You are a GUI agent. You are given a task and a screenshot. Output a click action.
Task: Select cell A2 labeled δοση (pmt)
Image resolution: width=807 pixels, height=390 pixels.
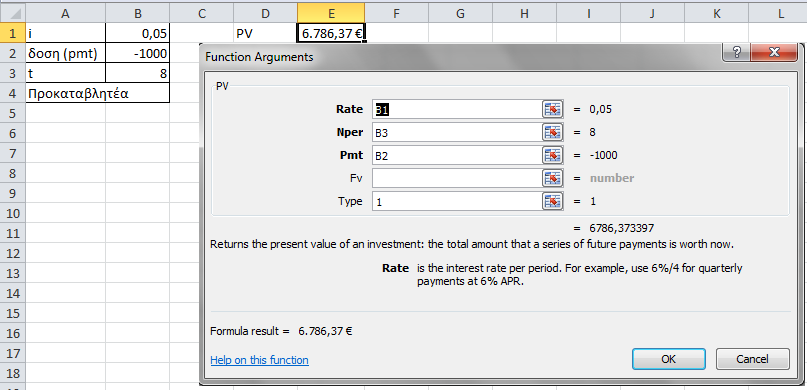[x=65, y=53]
